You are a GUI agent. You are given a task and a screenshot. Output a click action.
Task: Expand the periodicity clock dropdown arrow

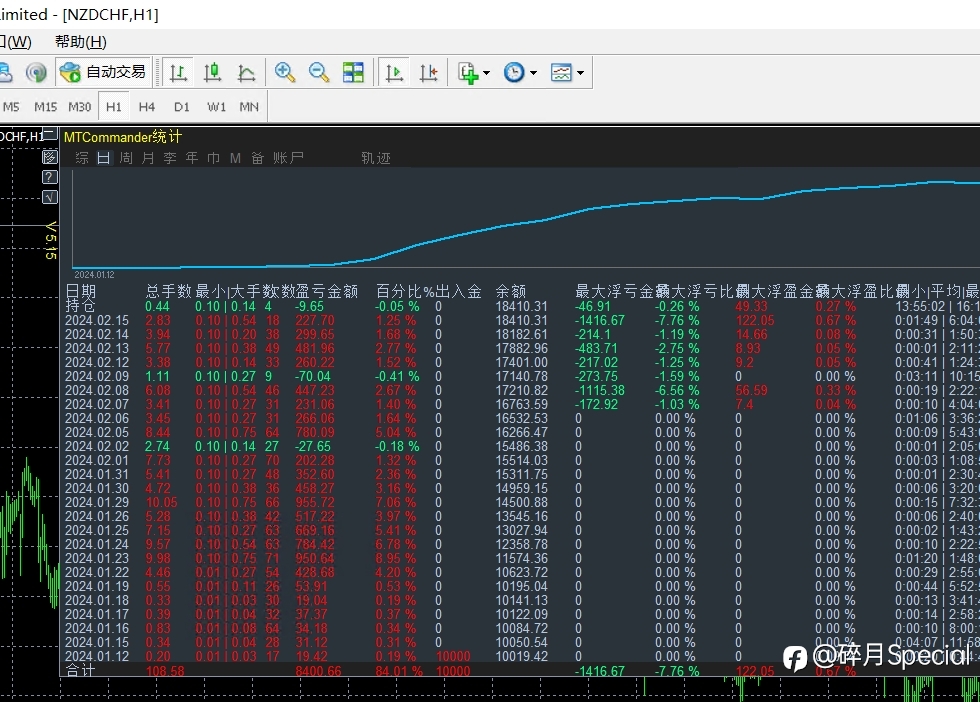pyautogui.click(x=533, y=73)
